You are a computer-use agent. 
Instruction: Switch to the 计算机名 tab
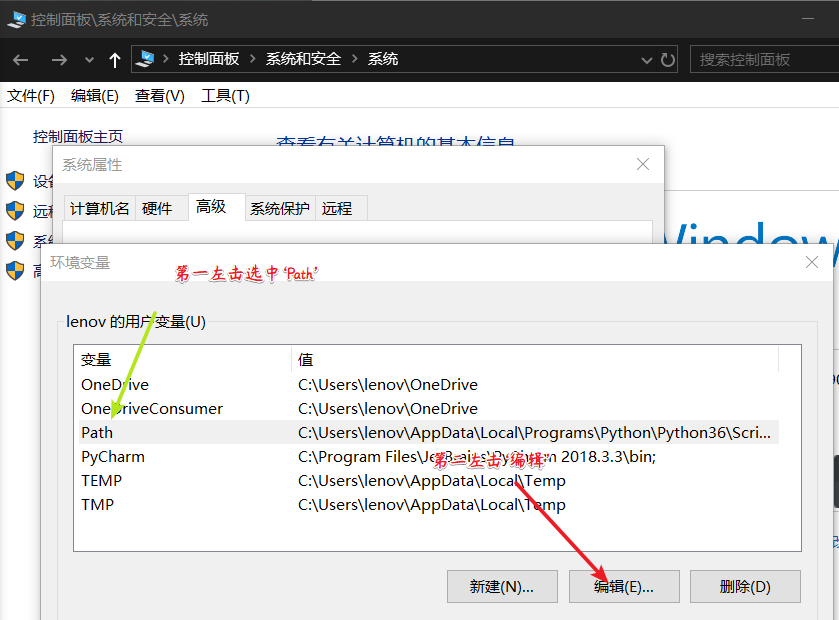(x=99, y=207)
